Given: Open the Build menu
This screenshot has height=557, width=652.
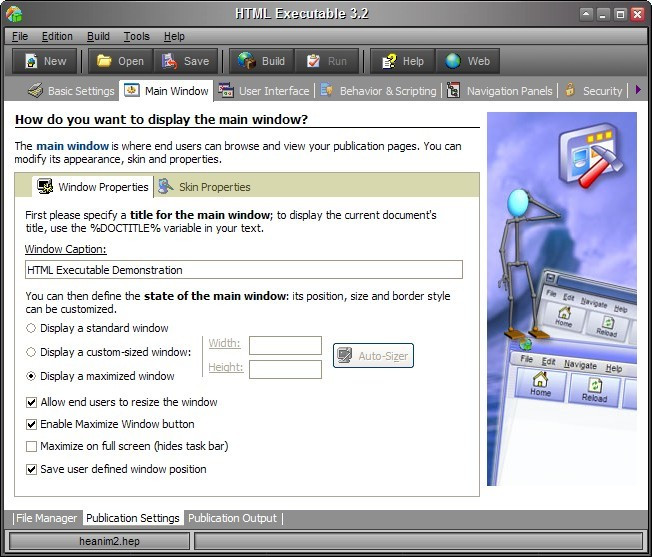Looking at the screenshot, I should (x=98, y=37).
